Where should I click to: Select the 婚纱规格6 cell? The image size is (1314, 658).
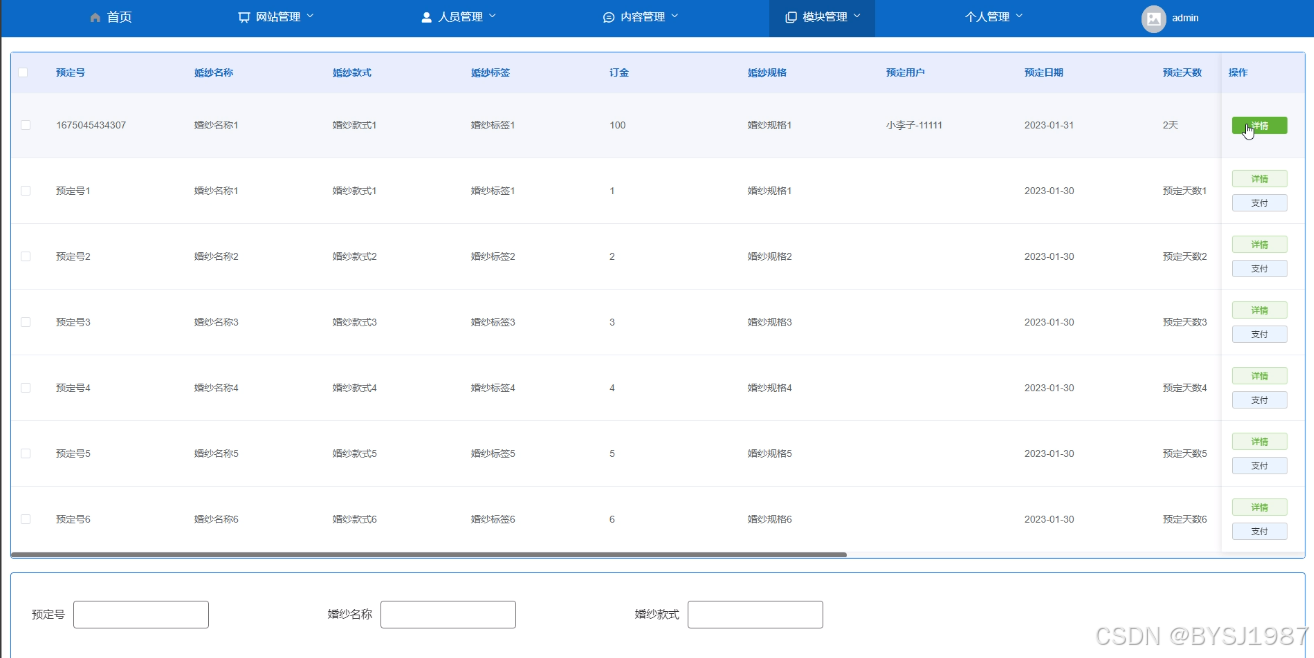(769, 519)
